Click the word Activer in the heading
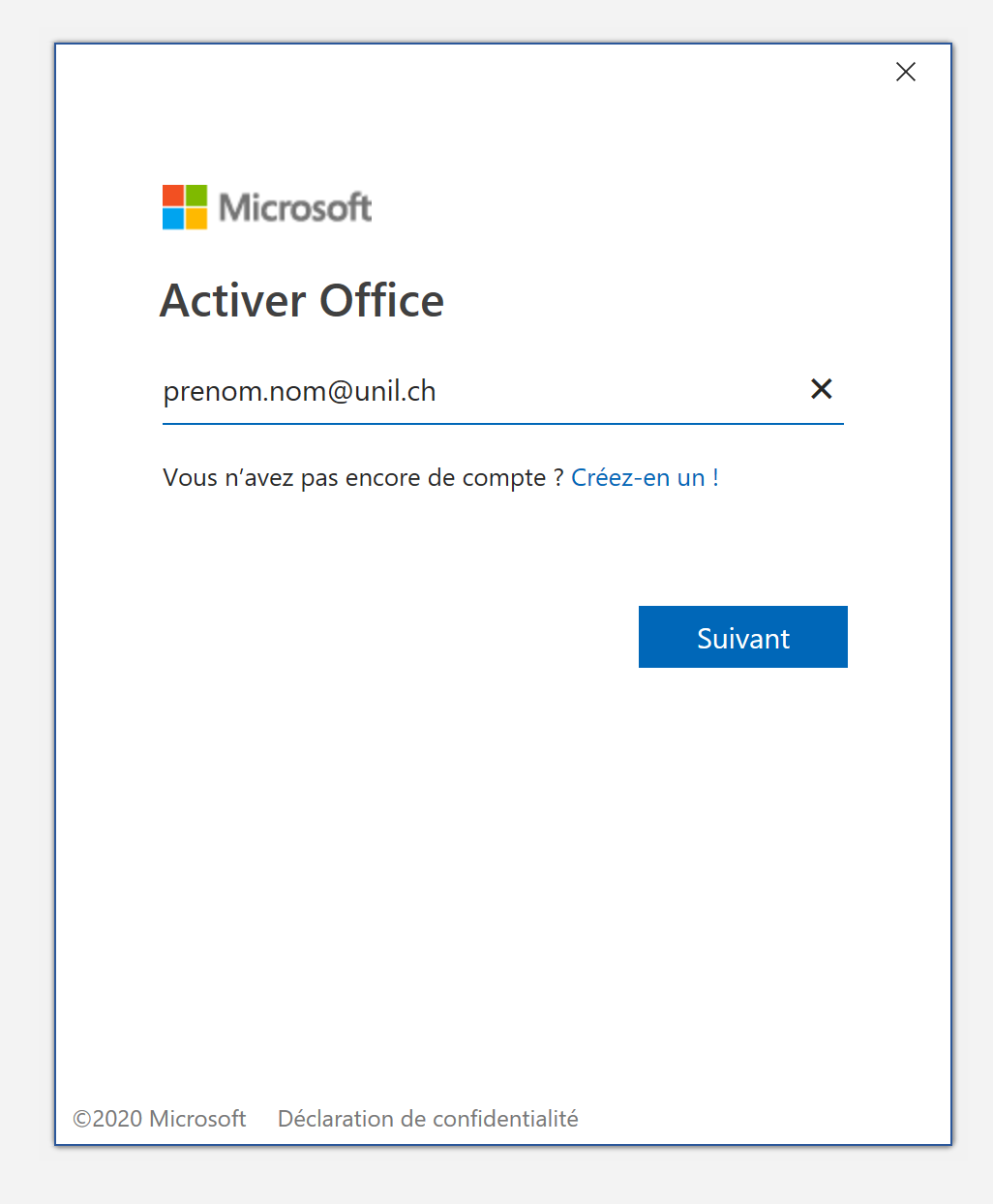 (x=233, y=301)
